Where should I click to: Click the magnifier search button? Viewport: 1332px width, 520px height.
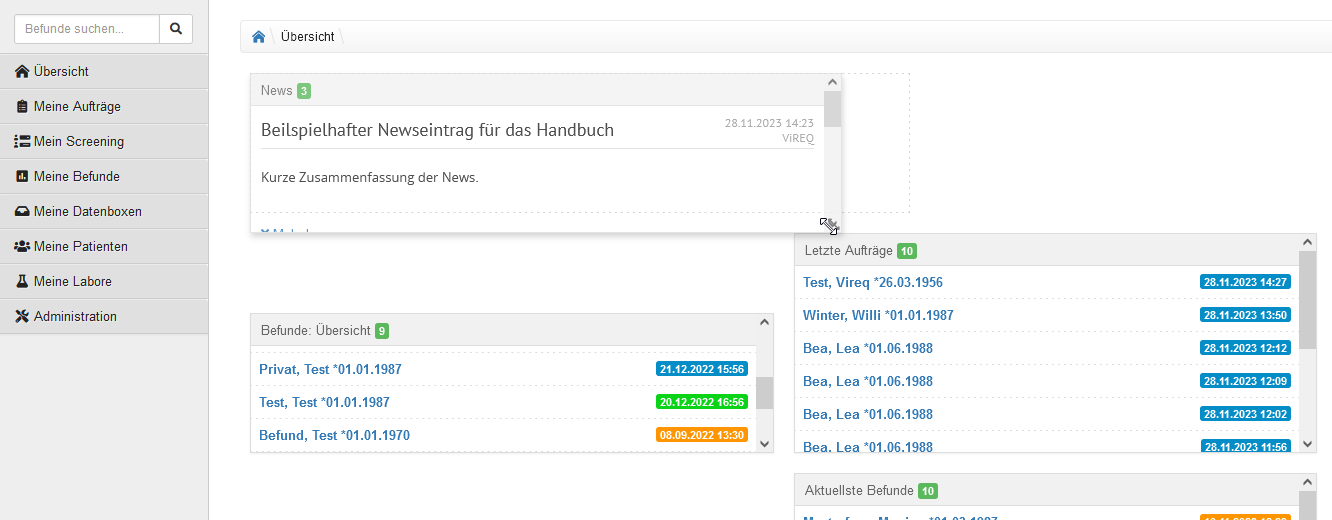coord(176,29)
